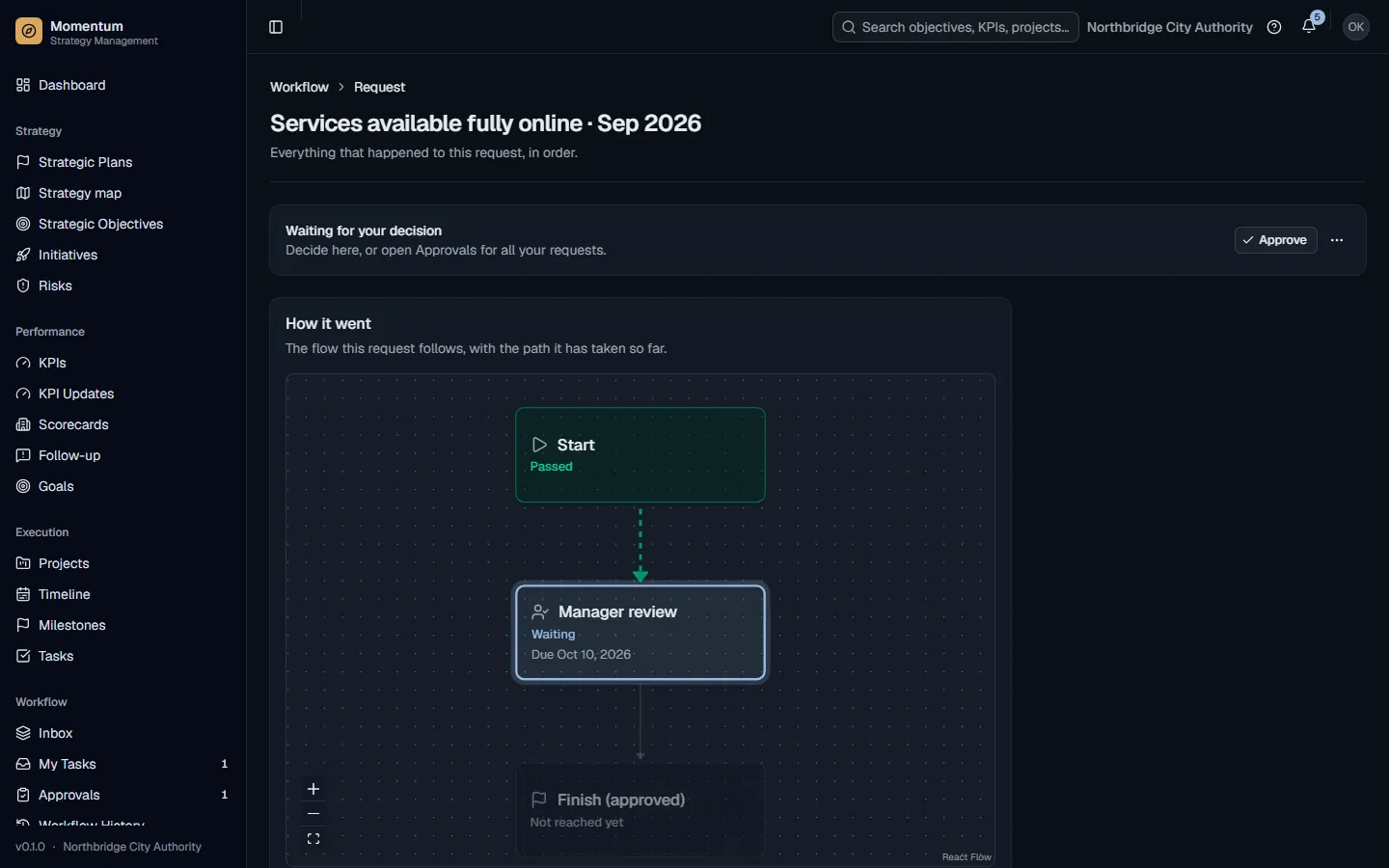Select the Finish (approved) node
Image resolution: width=1389 pixels, height=868 pixels.
pyautogui.click(x=640, y=810)
